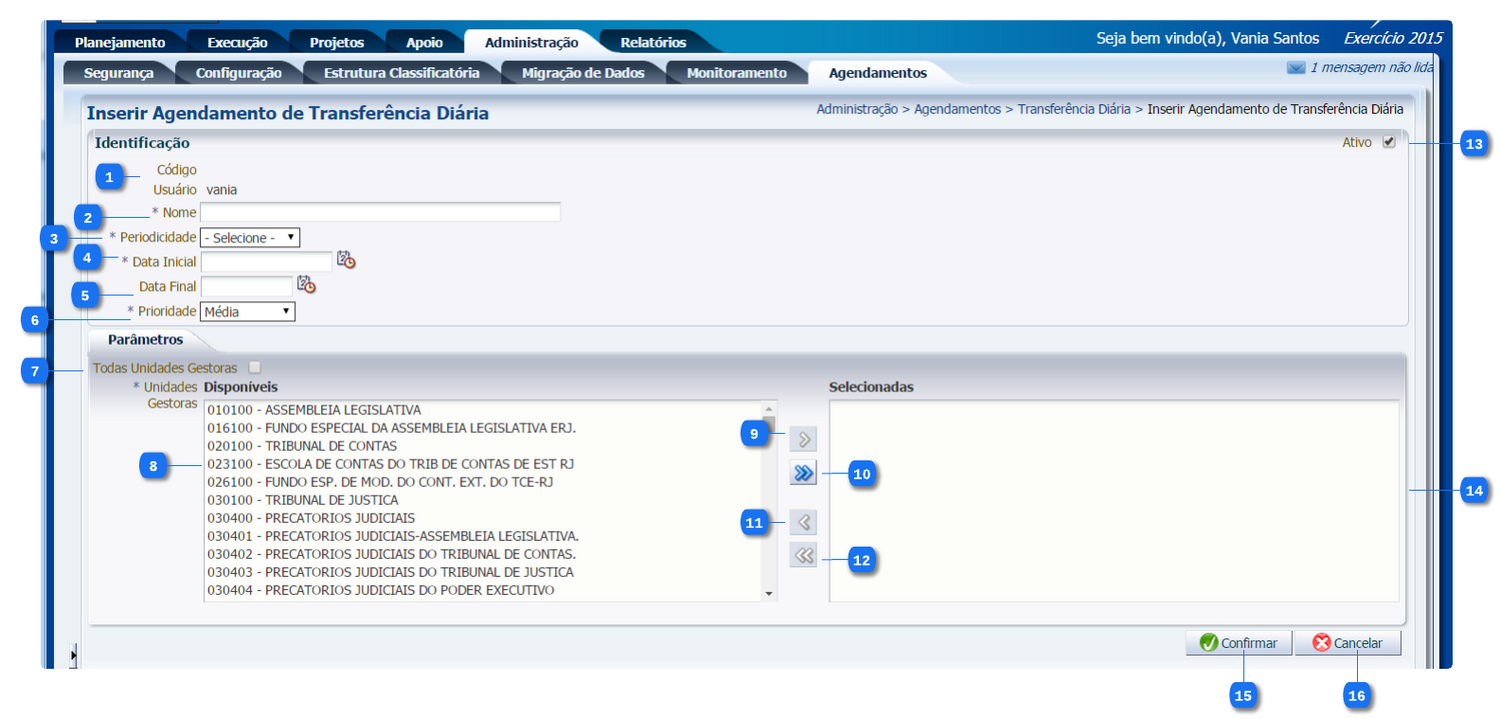Switch to the Planejamento tab
Viewport: 1500px width, 719px height.
pyautogui.click(x=120, y=42)
